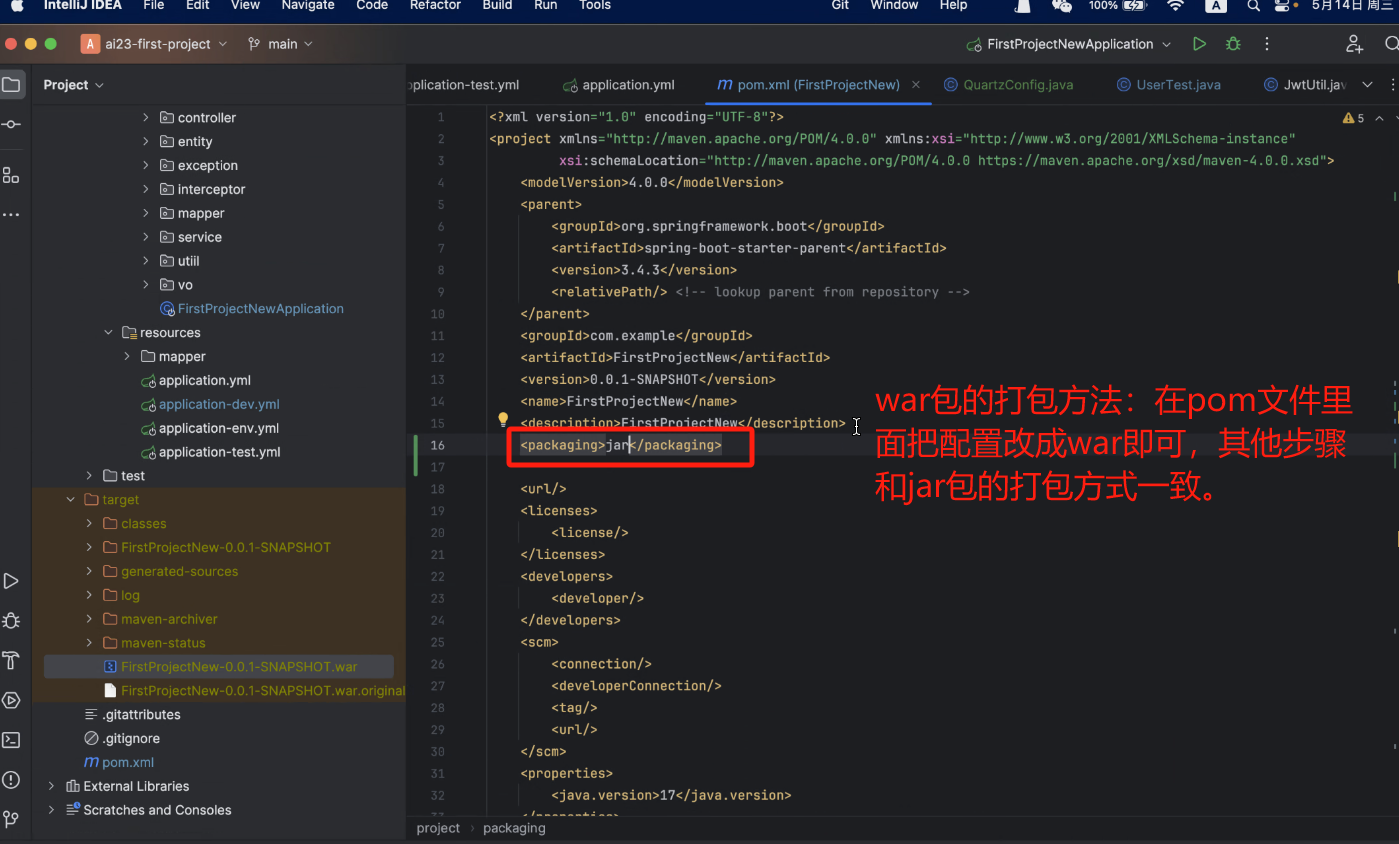Click the battery status icon
The image size is (1399, 844).
tap(1134, 6)
